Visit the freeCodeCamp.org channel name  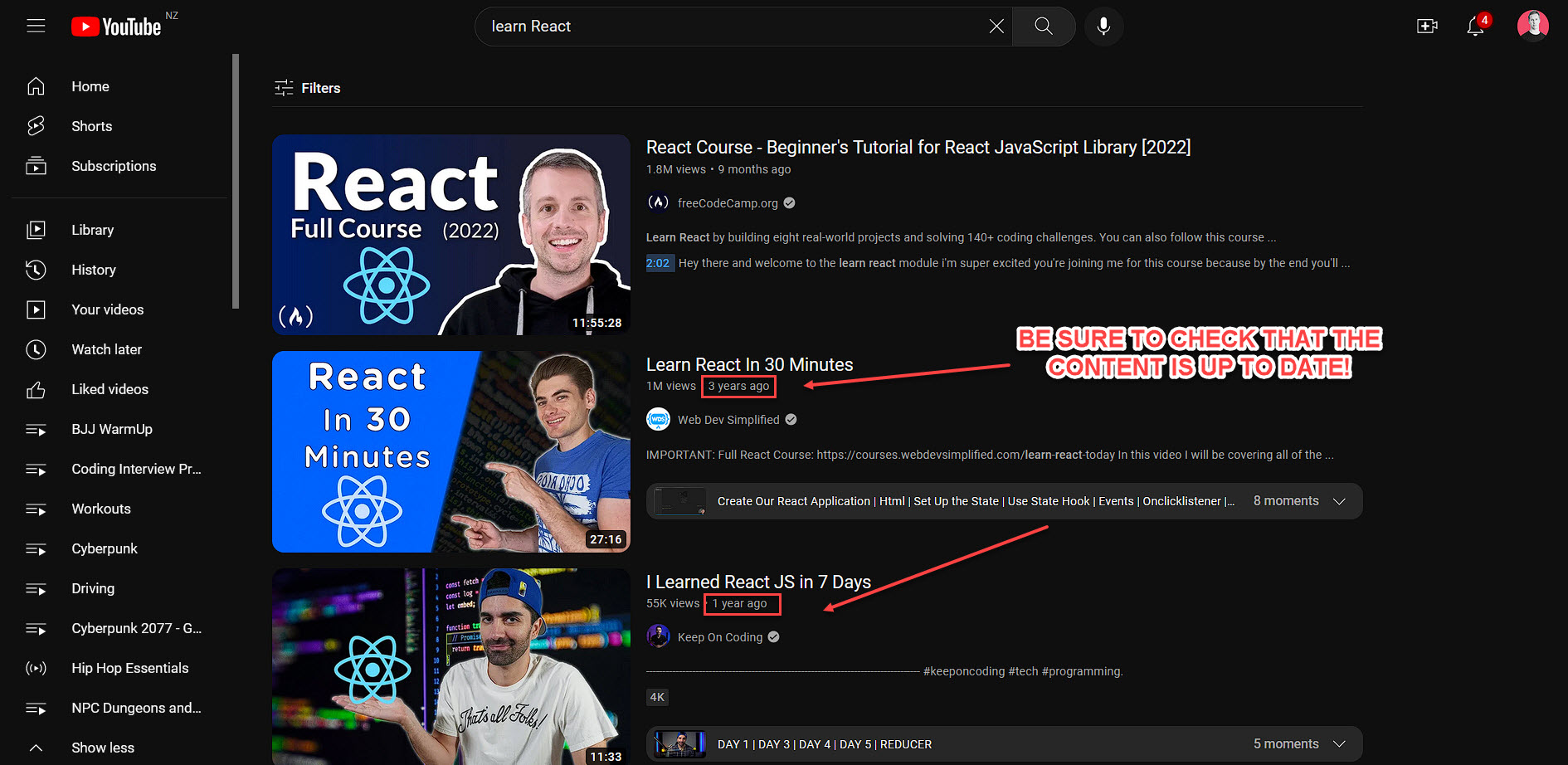coord(728,203)
